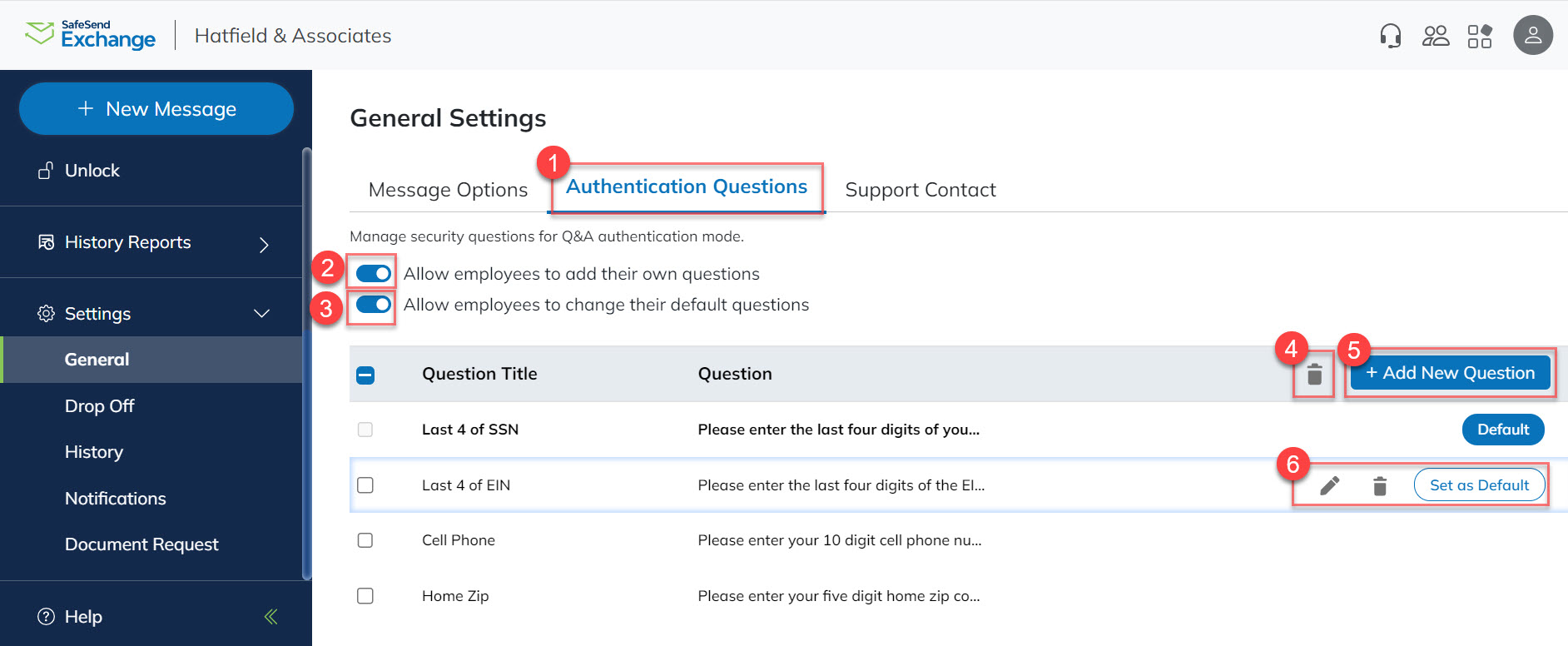Click the trash icon above the question list
This screenshot has width=1568, height=646.
1313,374
